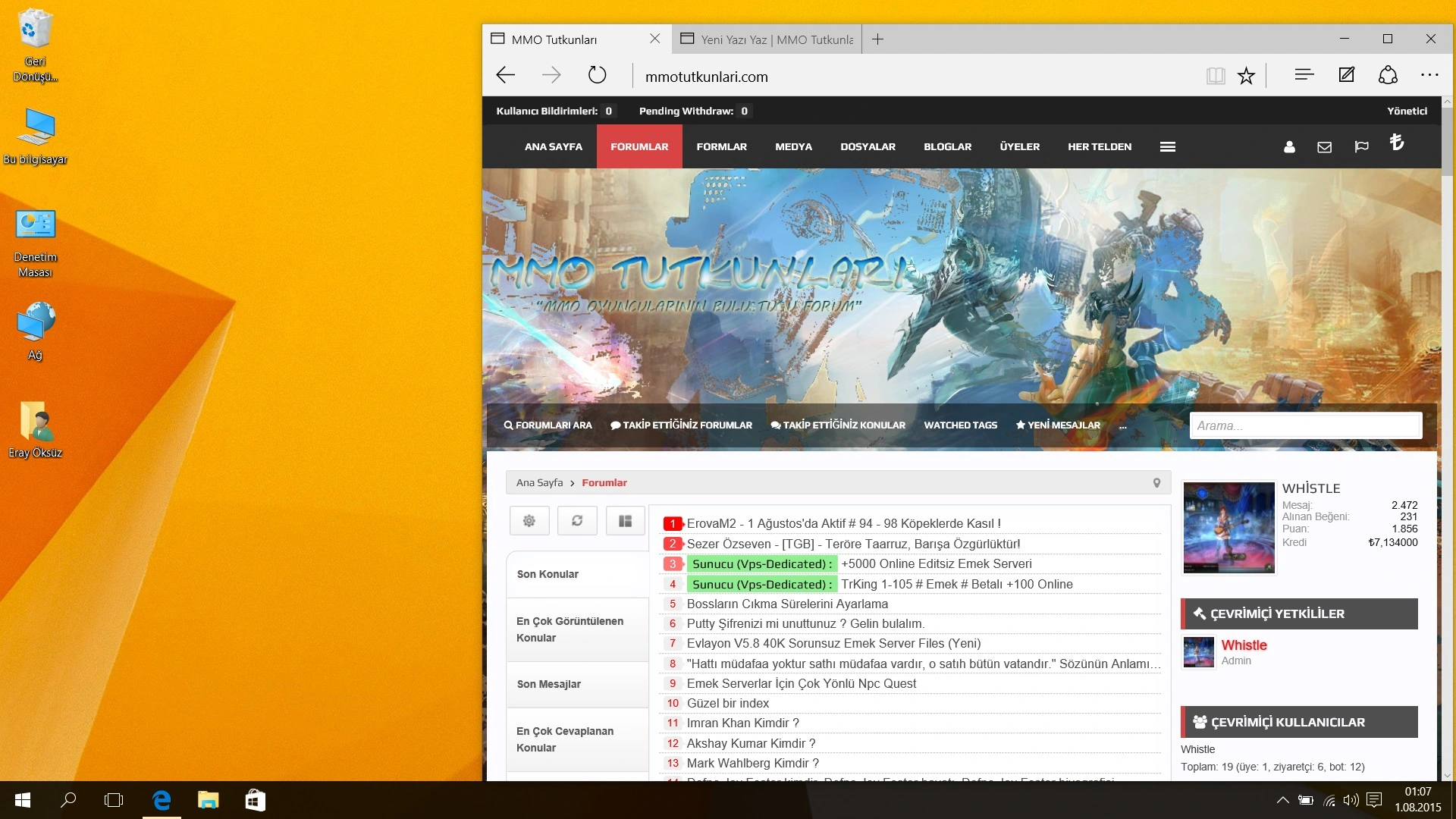Open HER TELDEN in the navbar
This screenshot has width=1456, height=819.
(1100, 147)
